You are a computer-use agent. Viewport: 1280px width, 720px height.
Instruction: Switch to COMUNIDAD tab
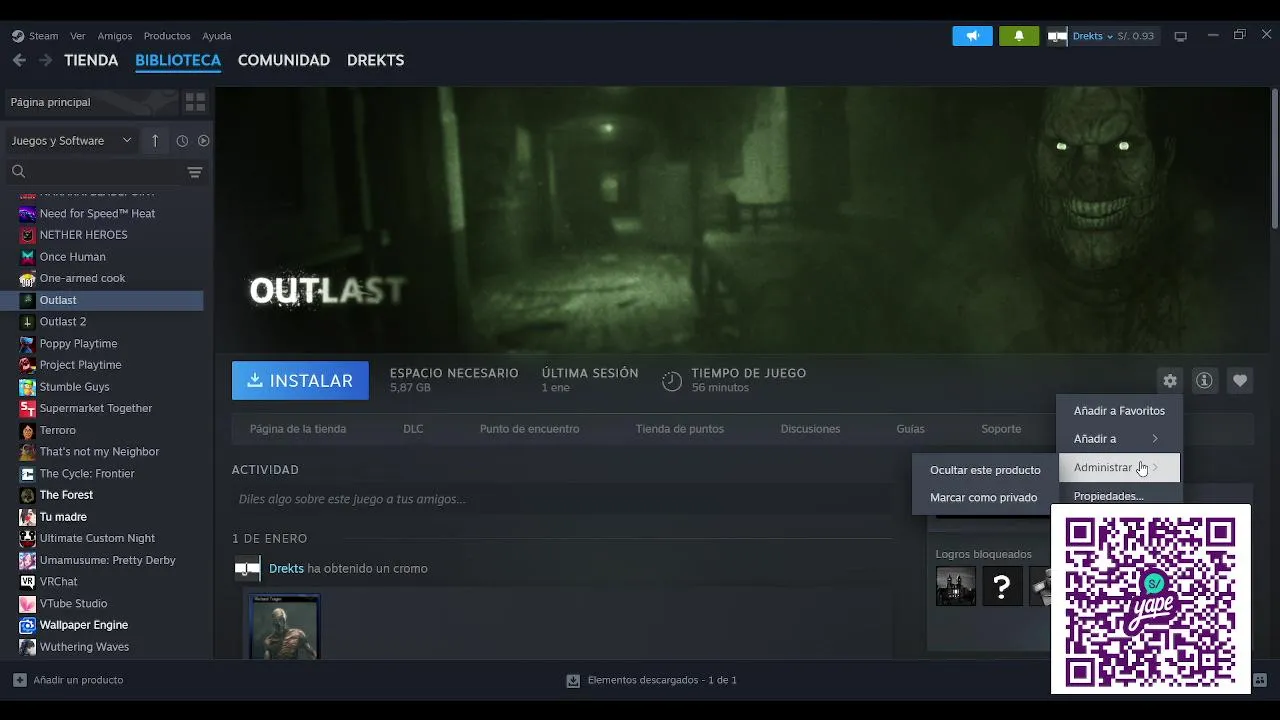(x=284, y=60)
